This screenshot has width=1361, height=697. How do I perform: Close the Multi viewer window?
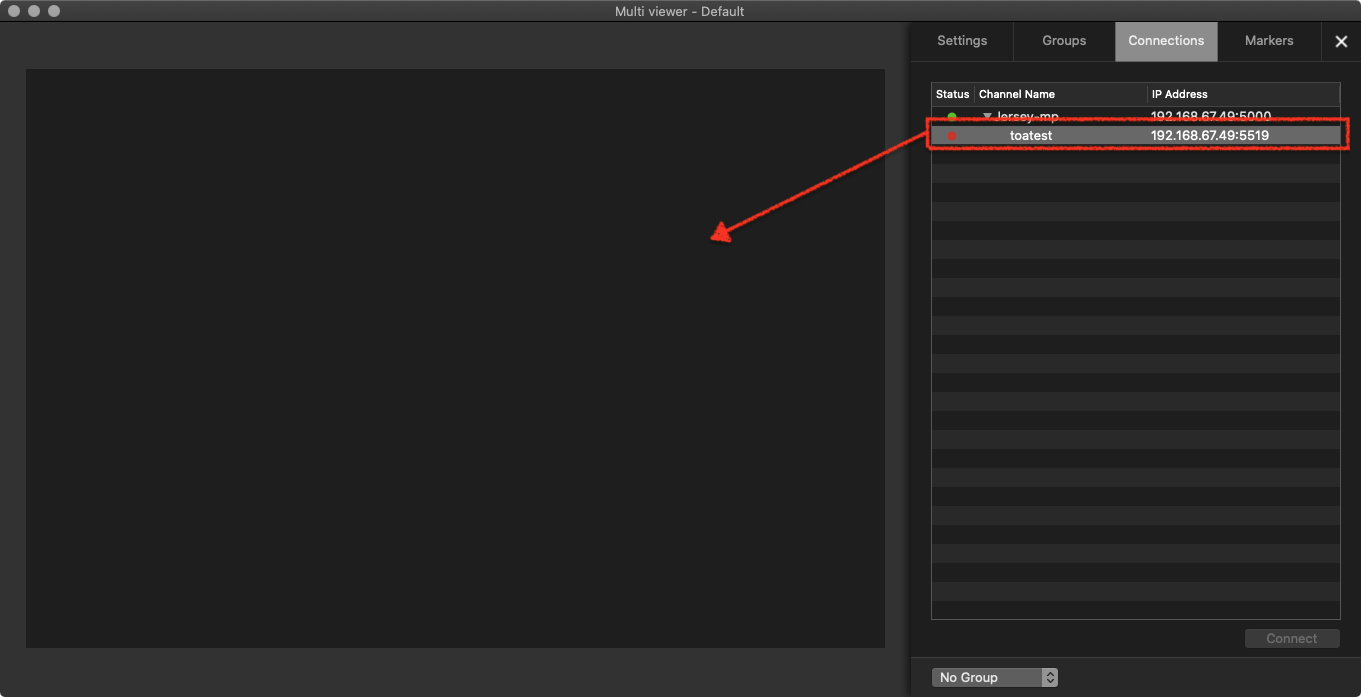14,11
